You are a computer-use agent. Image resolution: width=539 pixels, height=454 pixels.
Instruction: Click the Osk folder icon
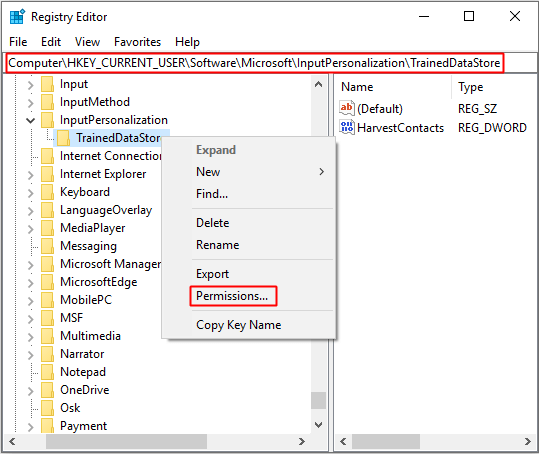click(x=47, y=408)
